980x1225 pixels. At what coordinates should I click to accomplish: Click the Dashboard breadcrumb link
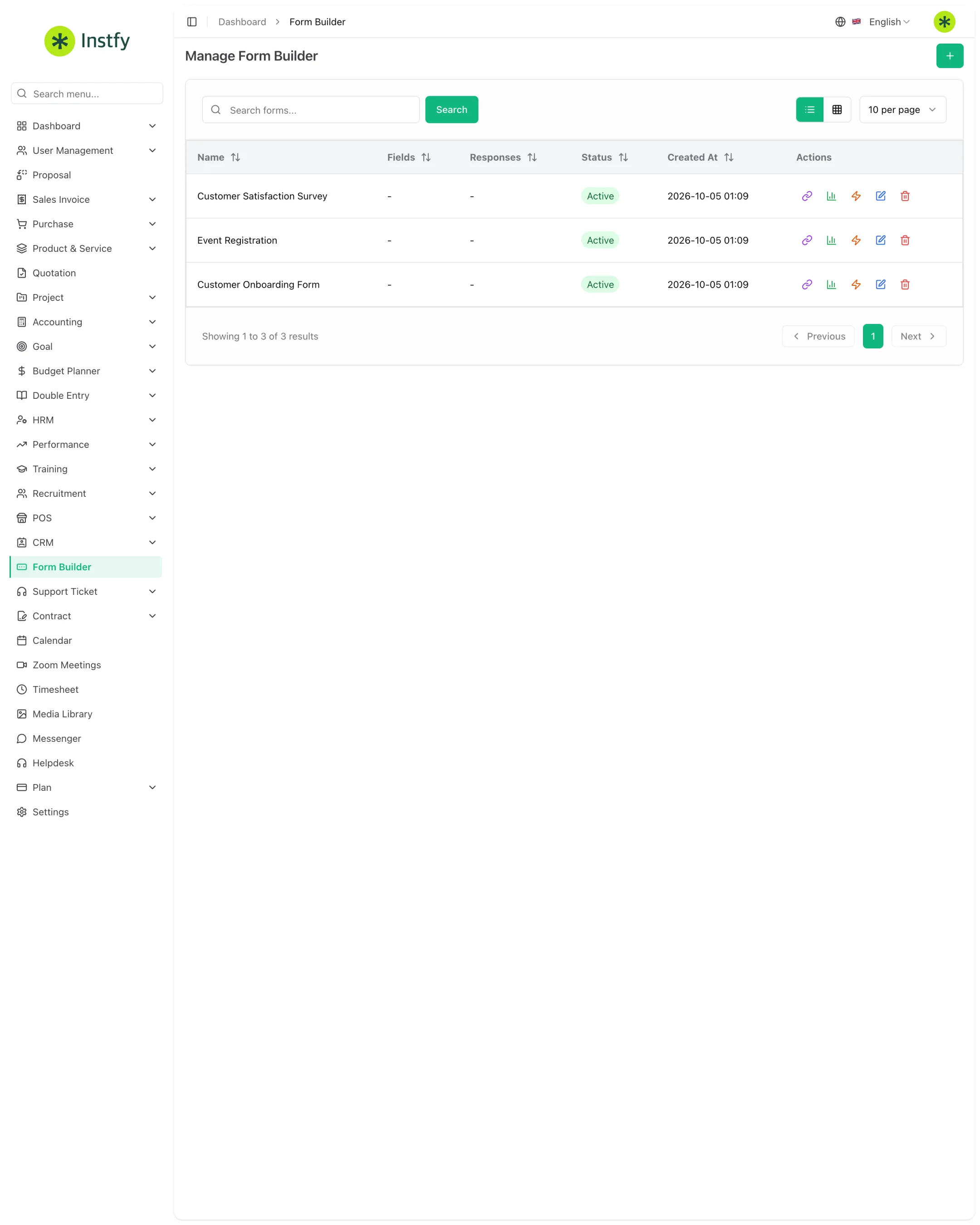(x=242, y=22)
